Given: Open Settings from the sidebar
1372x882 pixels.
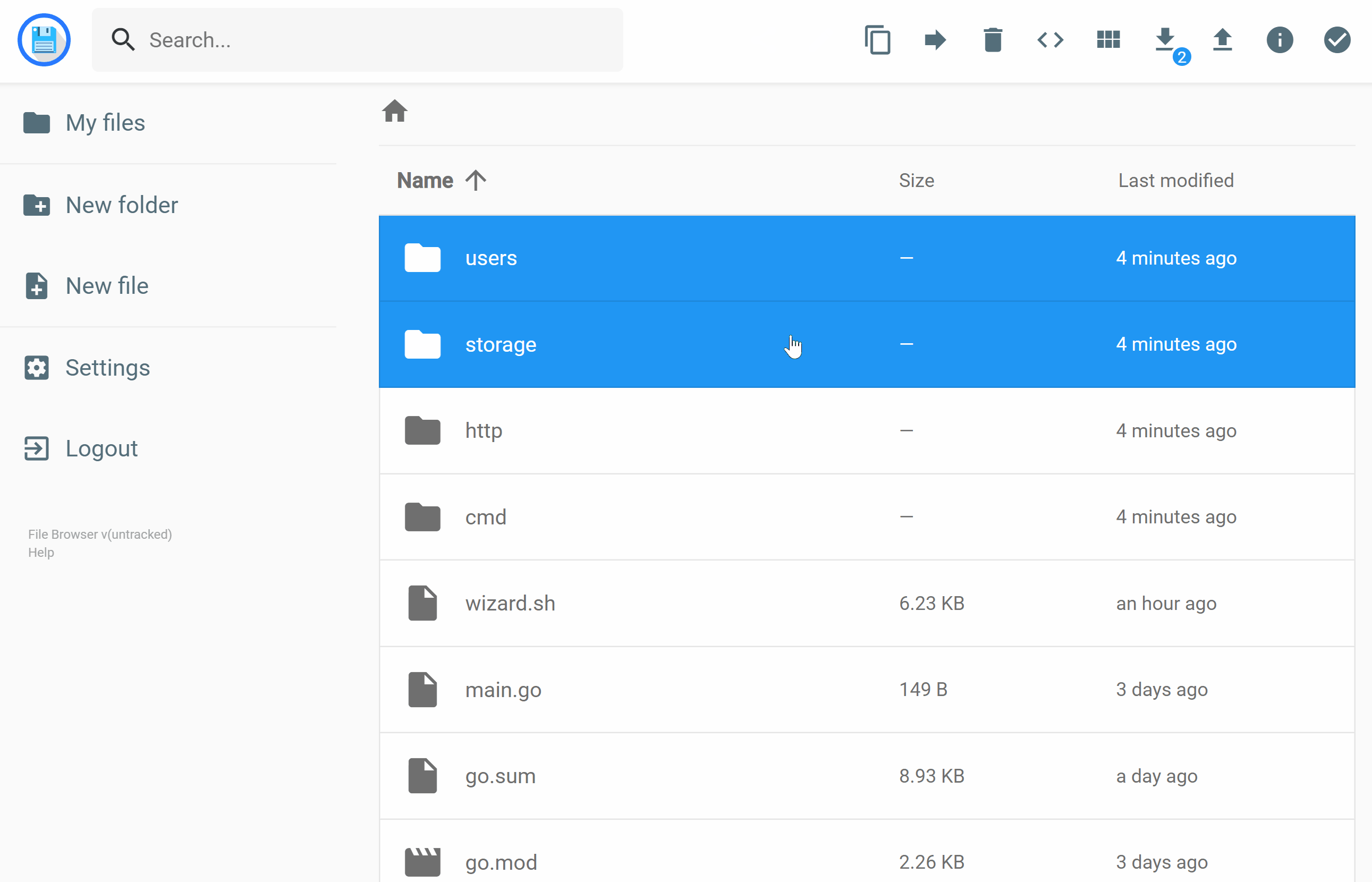Looking at the screenshot, I should pyautogui.click(x=108, y=367).
